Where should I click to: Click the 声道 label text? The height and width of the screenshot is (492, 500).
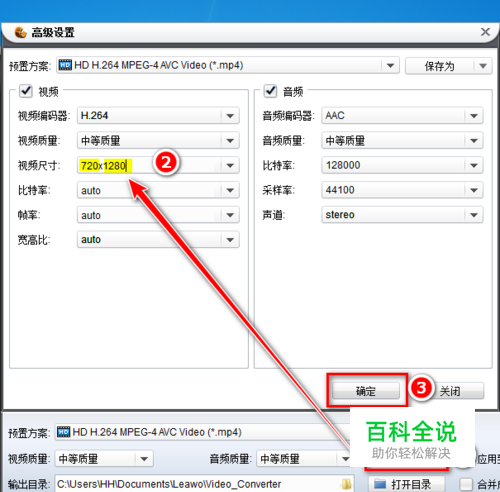tap(273, 215)
